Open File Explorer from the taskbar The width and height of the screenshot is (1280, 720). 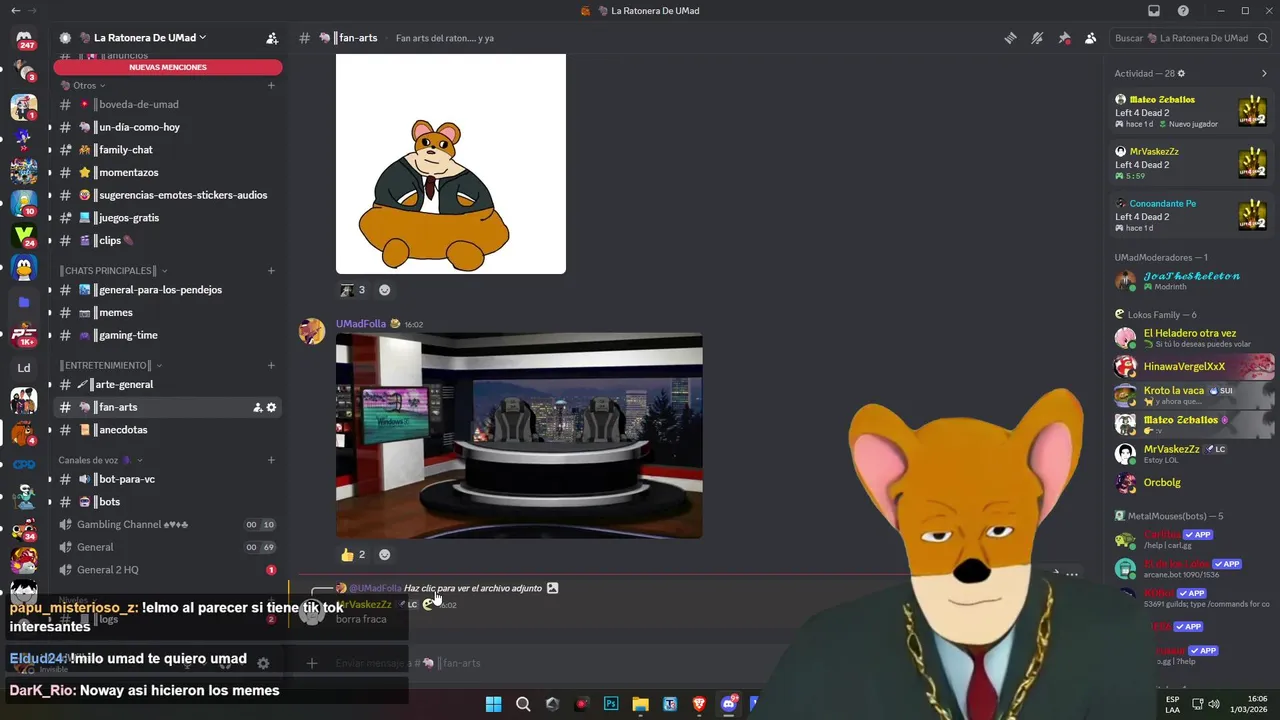coord(640,704)
